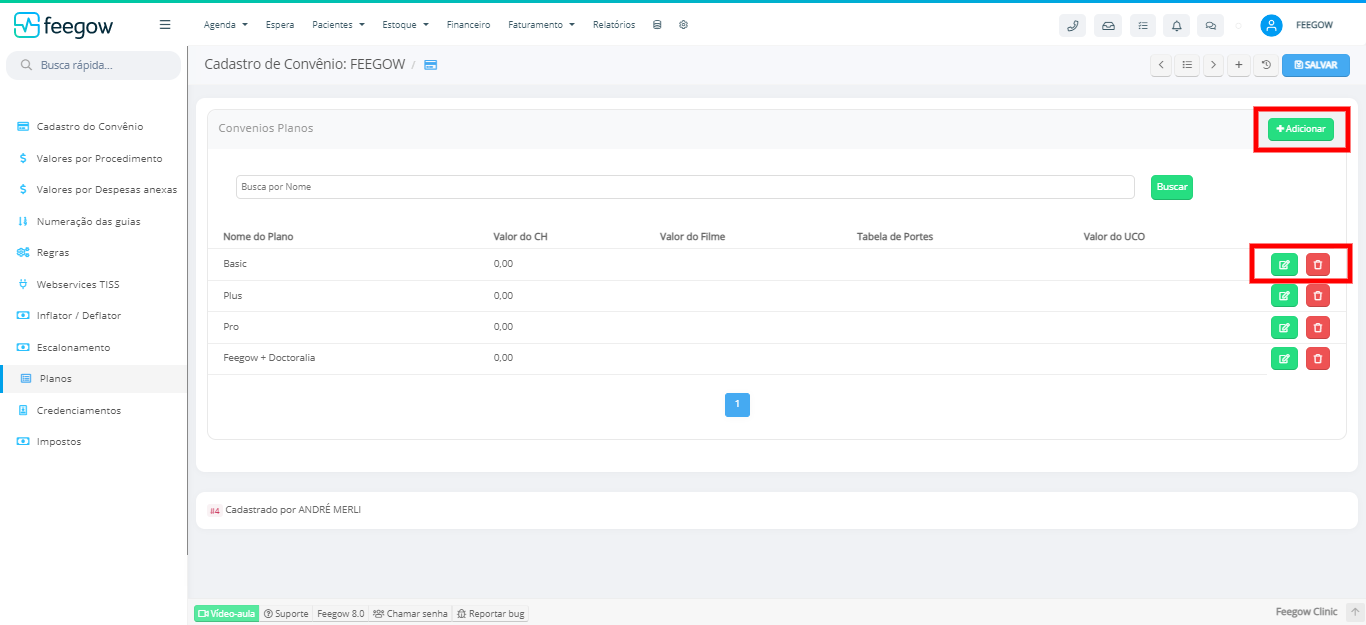Open the Suporte footer link
1366x625 pixels.
pyautogui.click(x=286, y=614)
